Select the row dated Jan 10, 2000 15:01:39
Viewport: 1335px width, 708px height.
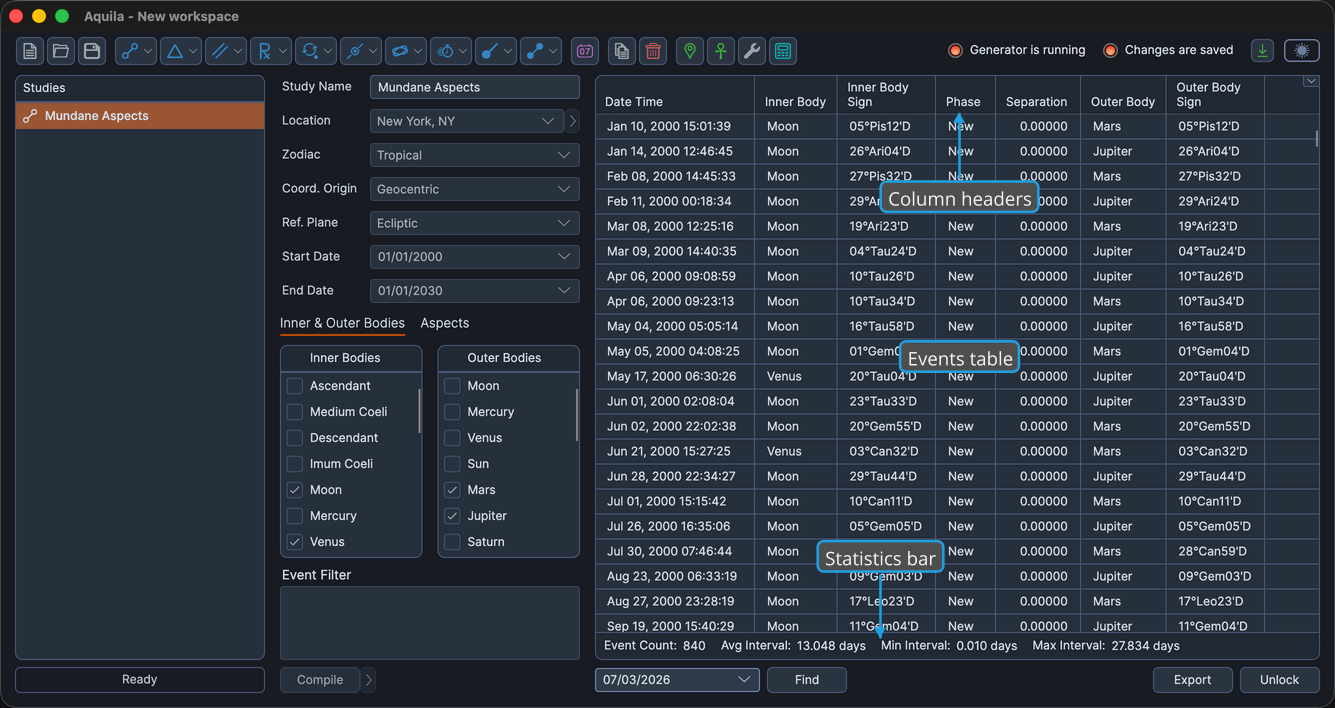point(958,127)
